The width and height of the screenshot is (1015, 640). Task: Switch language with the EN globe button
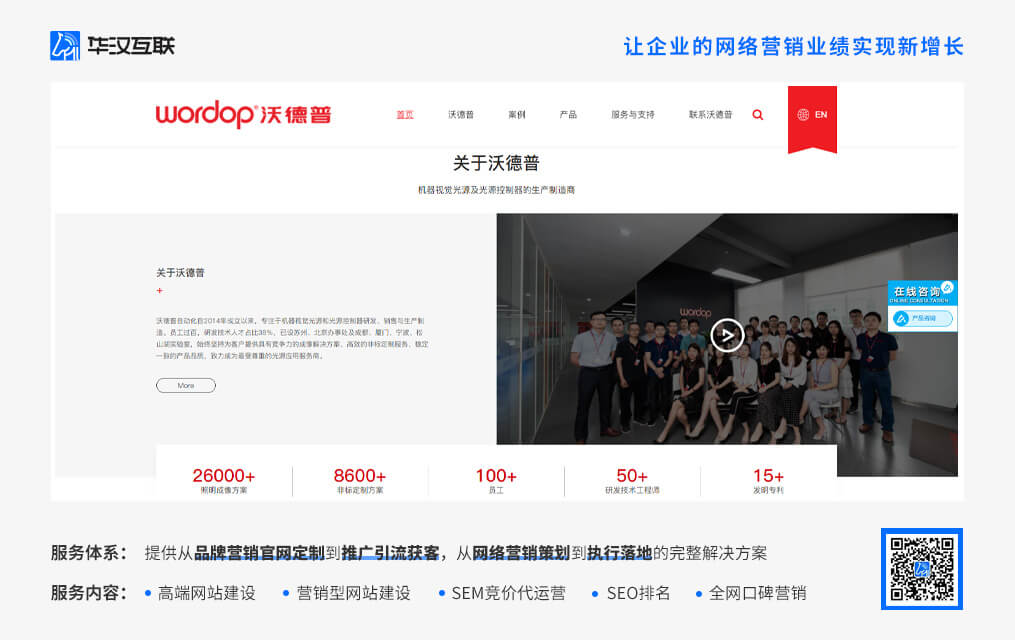[x=812, y=115]
